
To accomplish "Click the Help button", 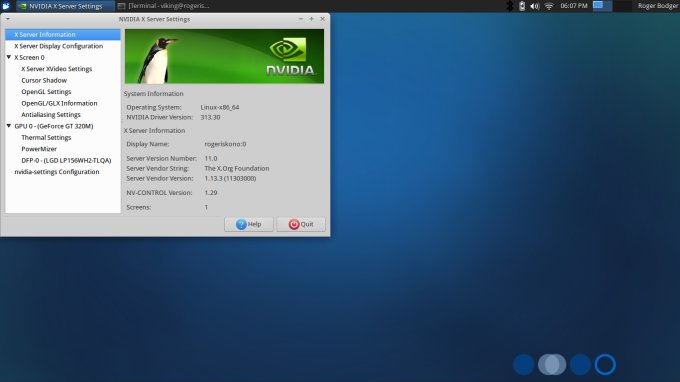I will 248,224.
